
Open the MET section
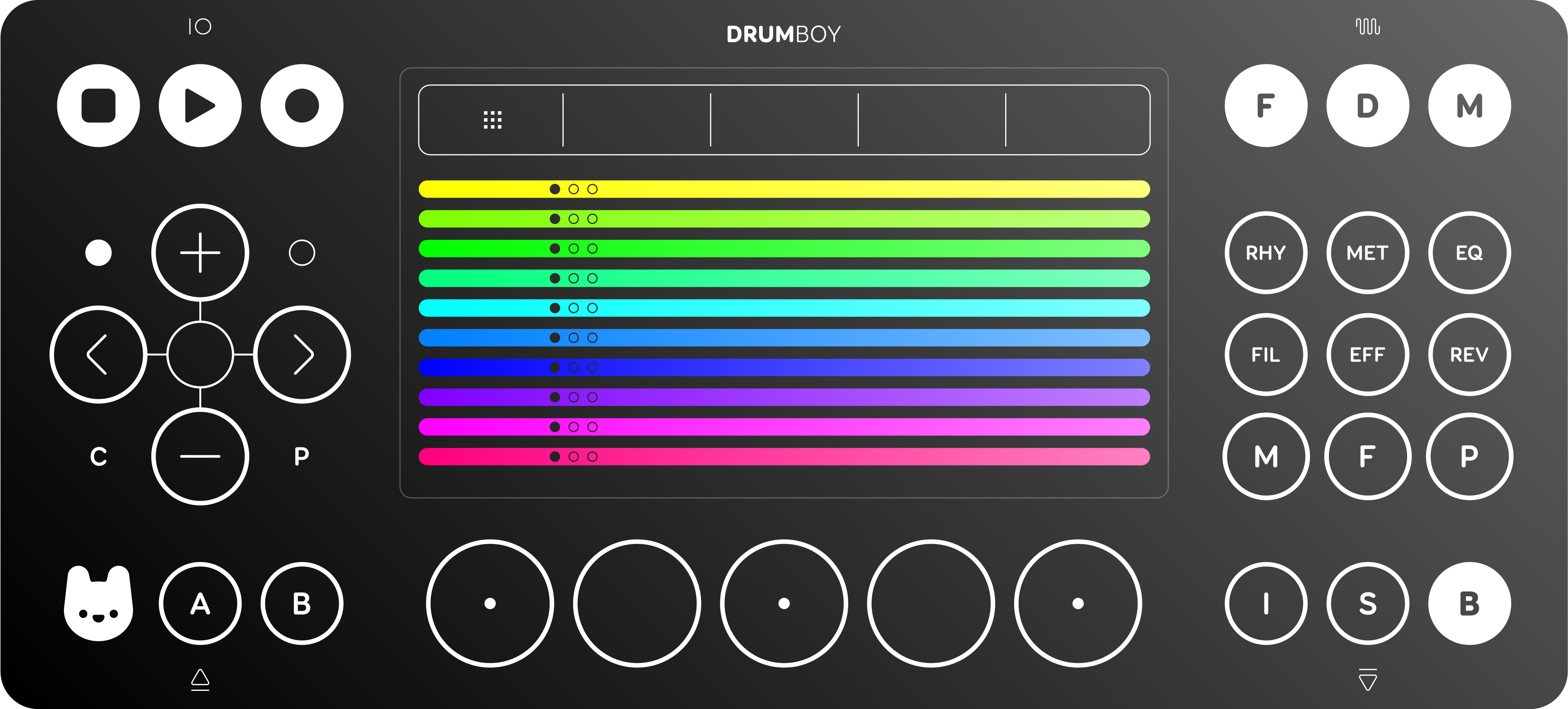pos(1368,253)
